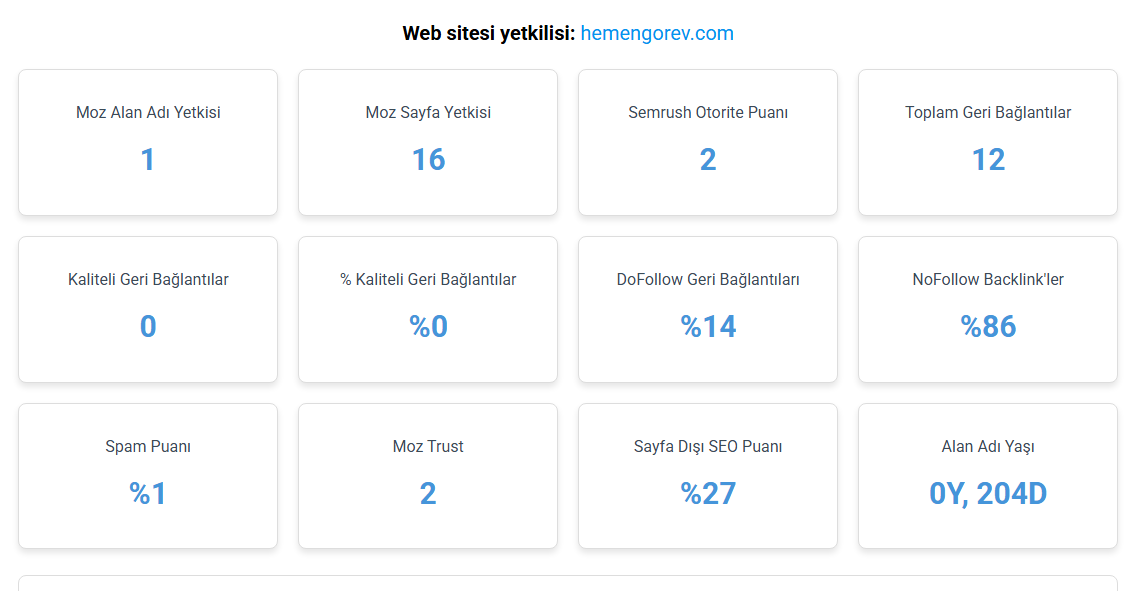Select the NoFollow Backlink'ler card
The height and width of the screenshot is (591, 1143).
tap(988, 309)
